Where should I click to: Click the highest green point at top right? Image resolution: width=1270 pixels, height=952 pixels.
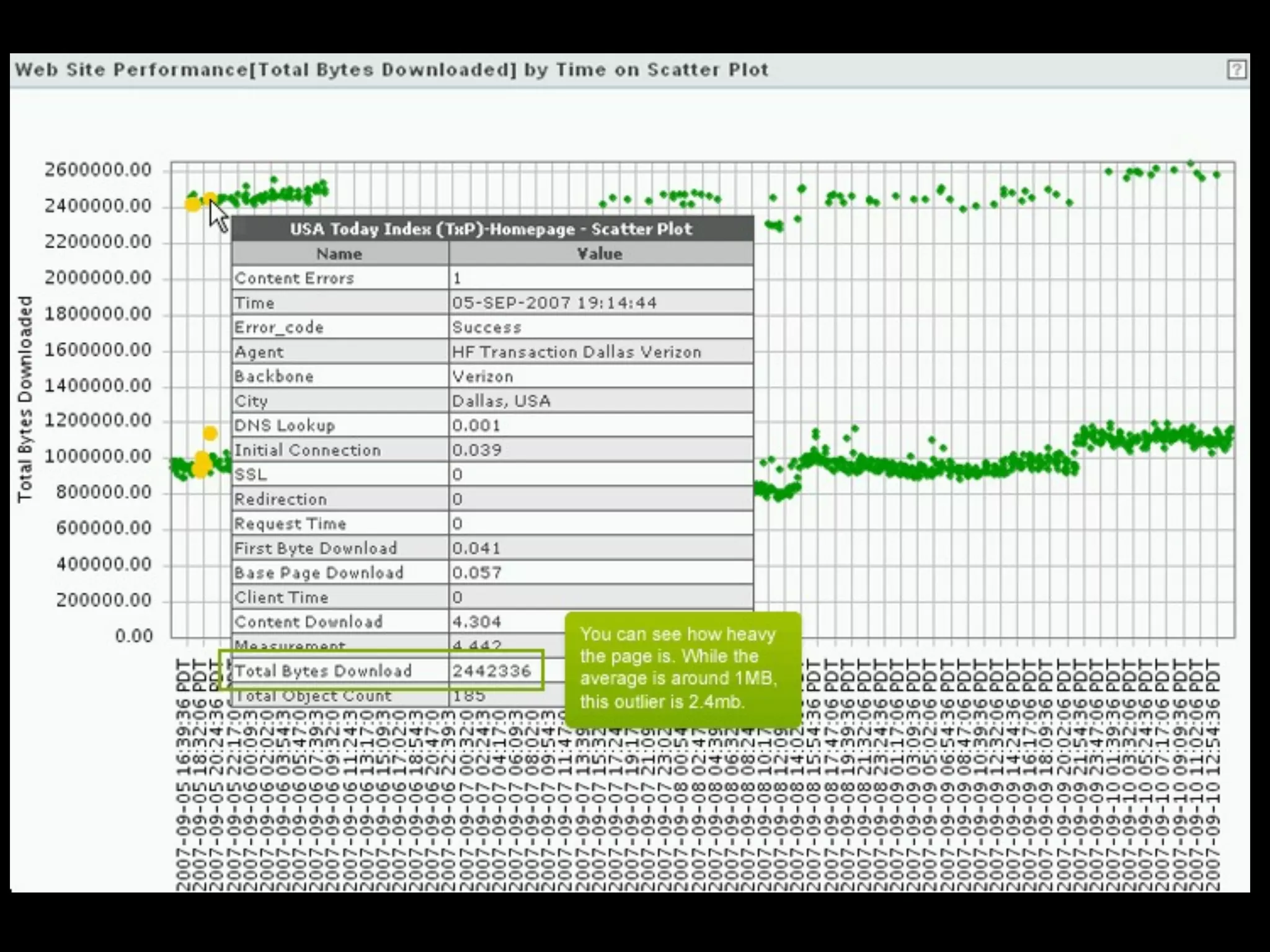coord(1190,164)
